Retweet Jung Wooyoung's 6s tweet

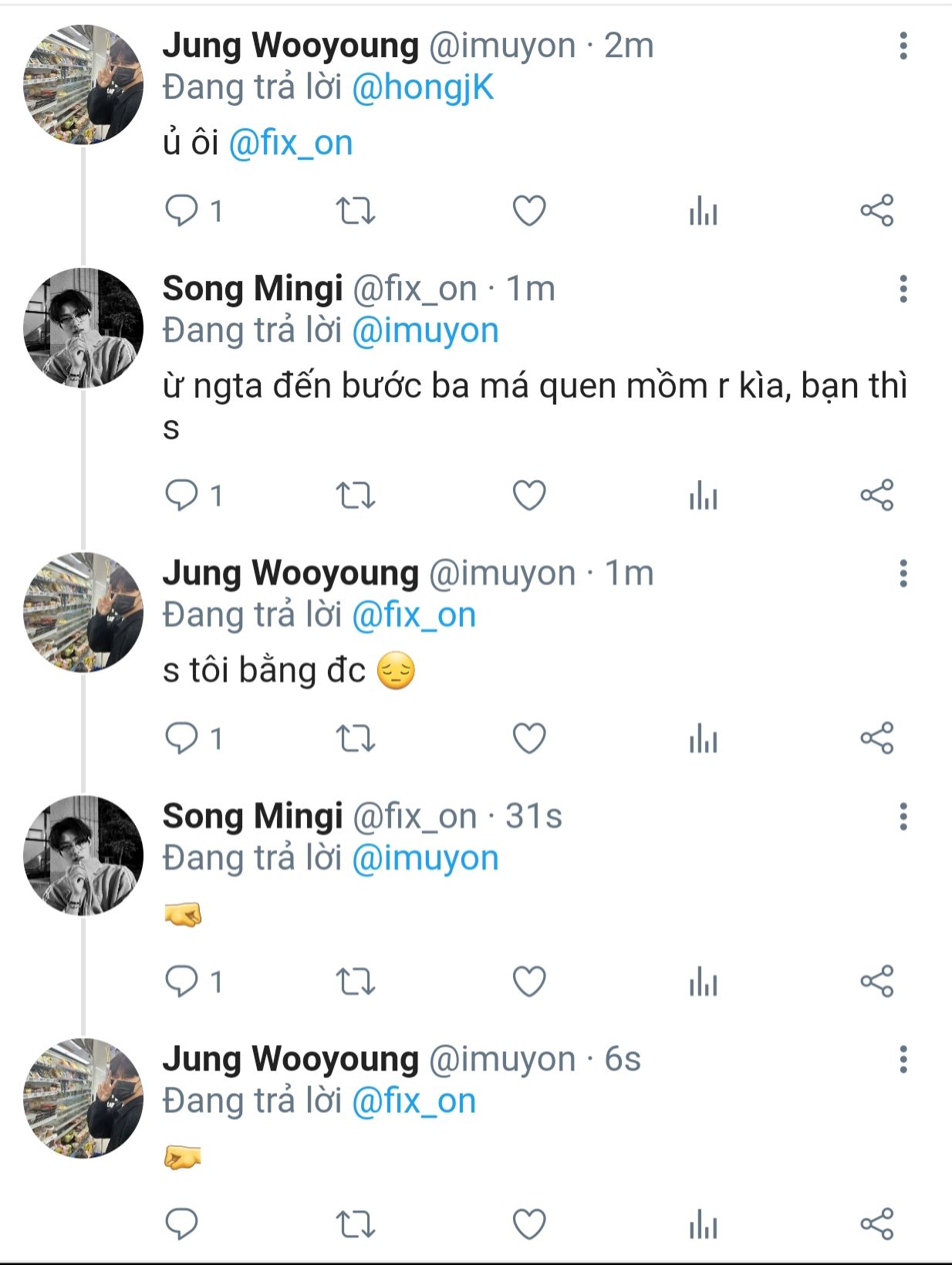355,1224
